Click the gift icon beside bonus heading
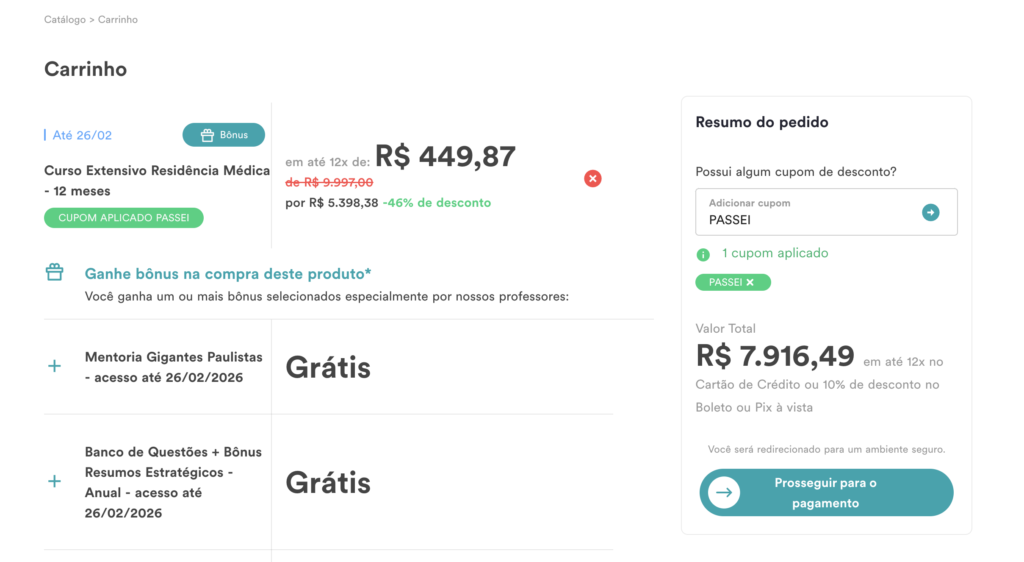This screenshot has height=562, width=1024. tap(55, 272)
